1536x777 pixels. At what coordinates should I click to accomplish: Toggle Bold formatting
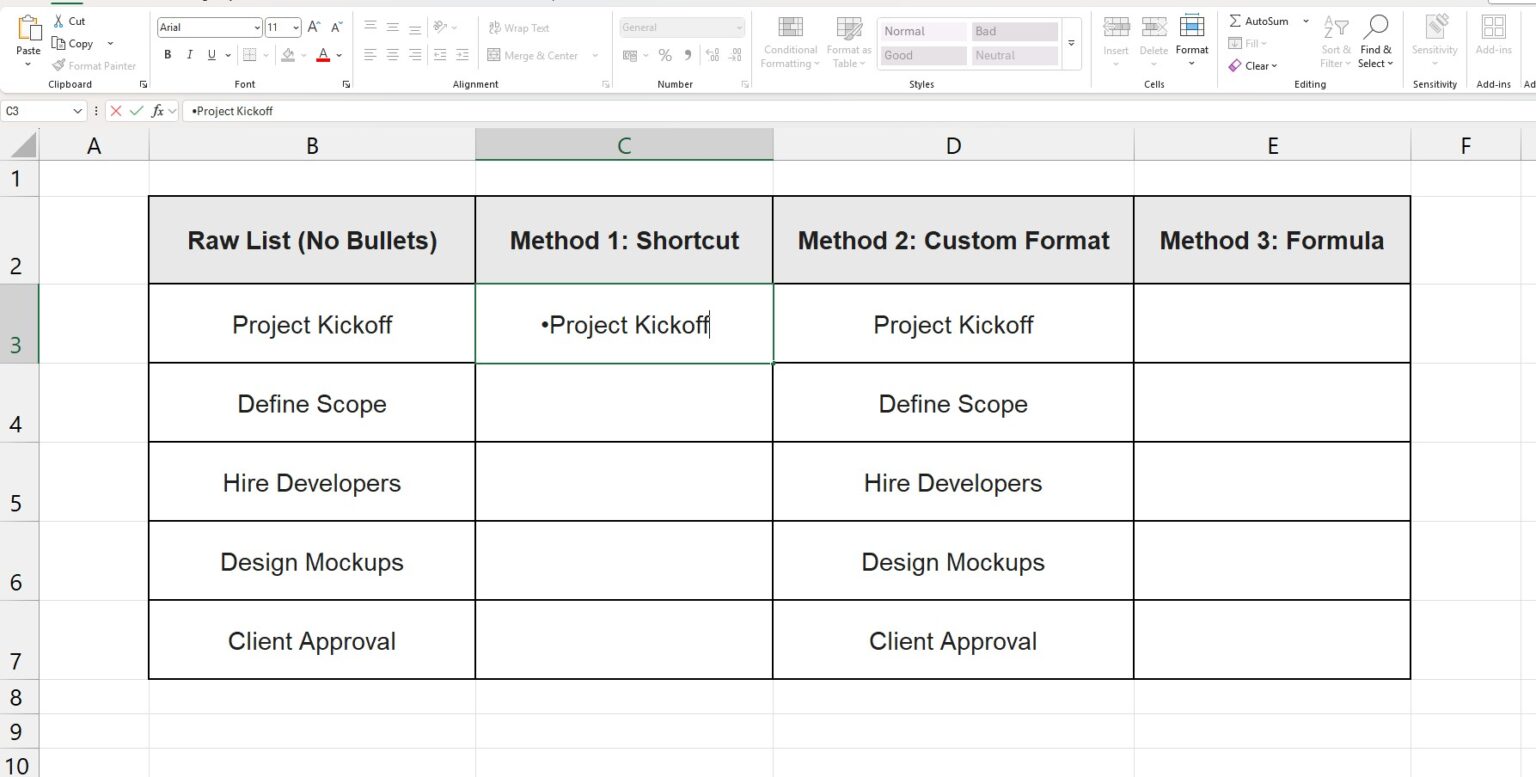[168, 55]
